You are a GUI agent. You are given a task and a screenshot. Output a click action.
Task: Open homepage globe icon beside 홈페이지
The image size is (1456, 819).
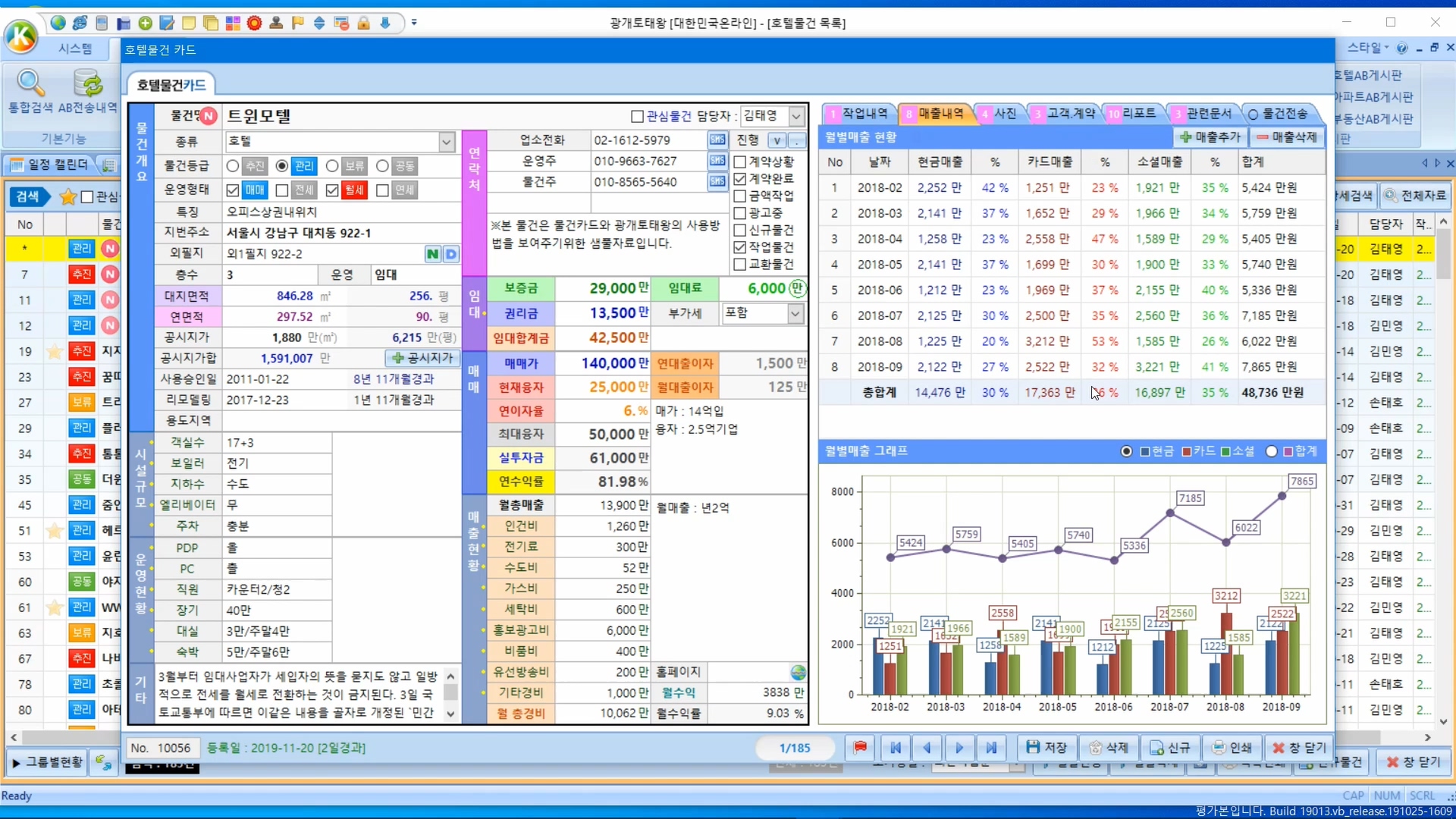tap(798, 673)
